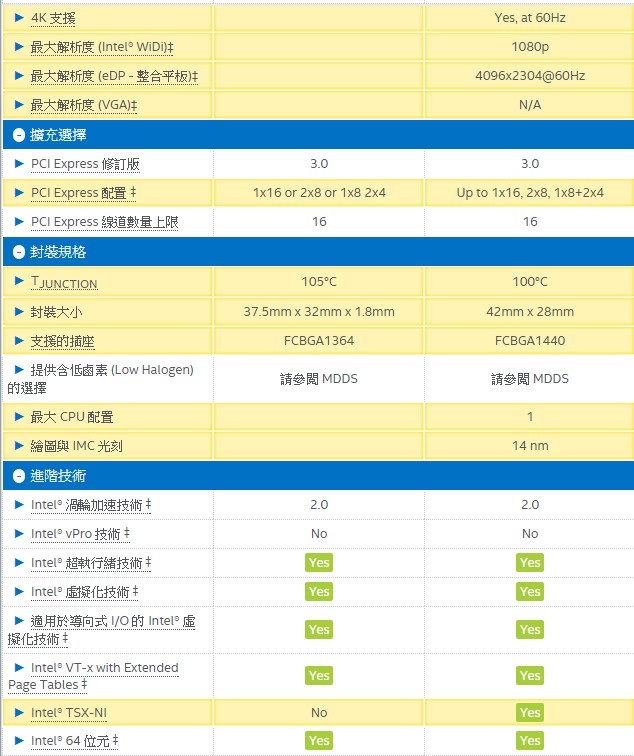Expand the Intel 64 位元 row arrow
Screen dimensions: 634x756
pyautogui.click(x=19, y=740)
